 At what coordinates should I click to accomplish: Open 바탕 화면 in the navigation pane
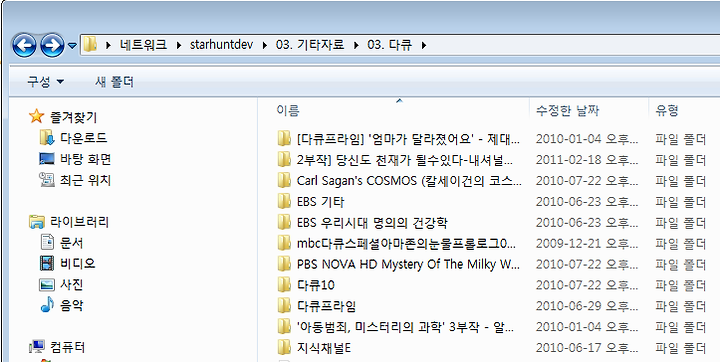coord(85,159)
